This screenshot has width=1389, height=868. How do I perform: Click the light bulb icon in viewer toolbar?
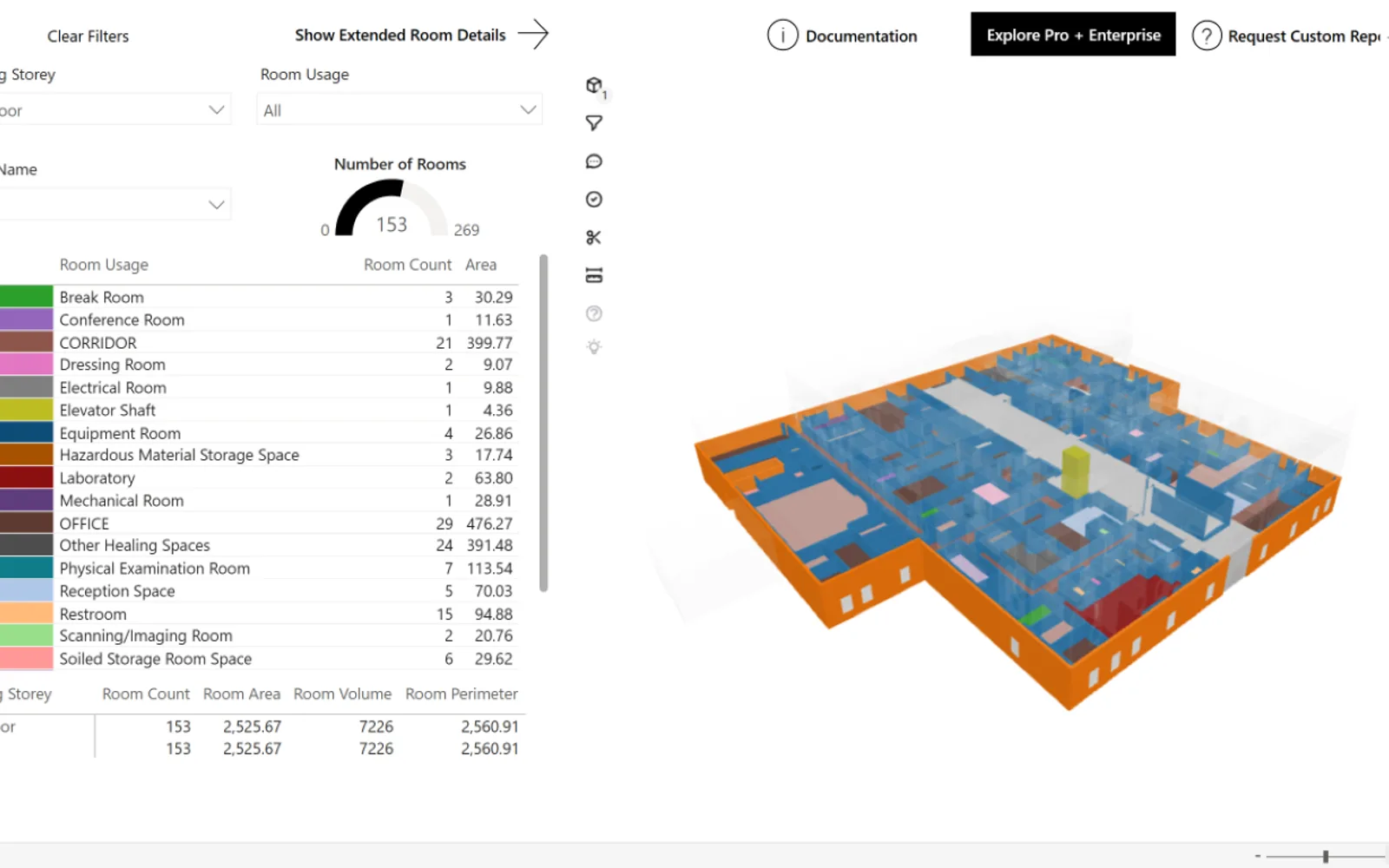pos(594,347)
